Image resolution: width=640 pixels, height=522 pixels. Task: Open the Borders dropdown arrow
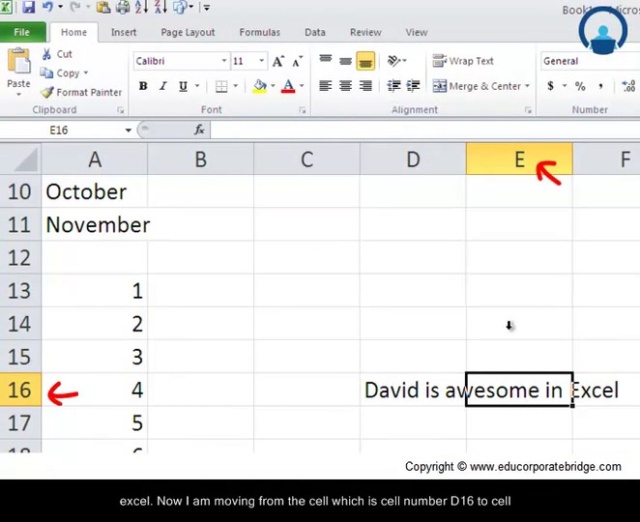click(x=236, y=86)
